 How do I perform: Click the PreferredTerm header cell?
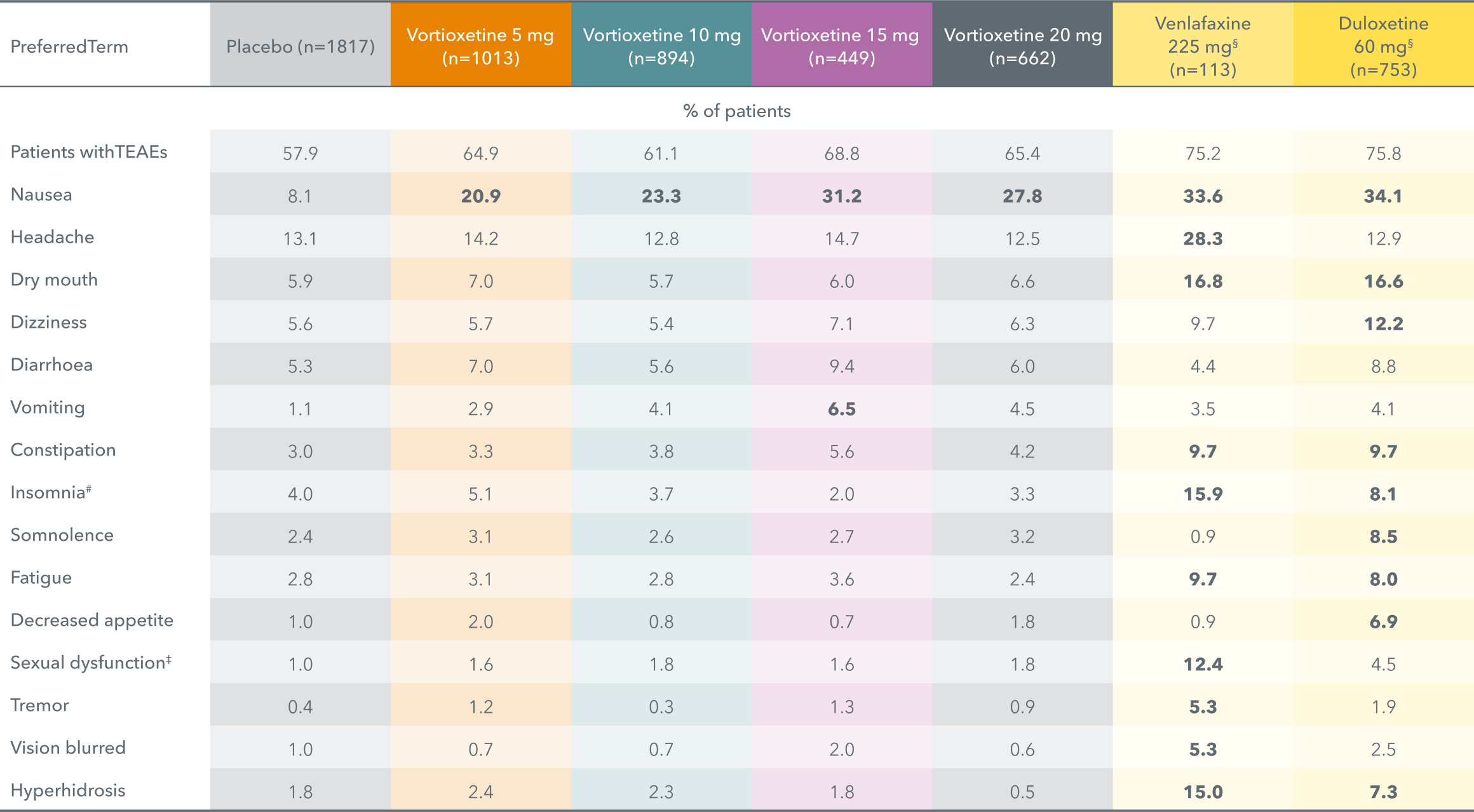pyautogui.click(x=69, y=46)
